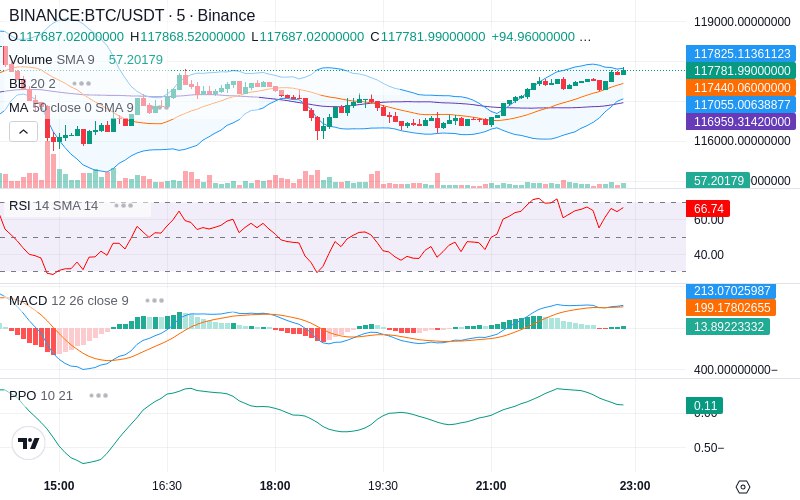Click the MACD 12 26 close 9 label
Image resolution: width=800 pixels, height=500 pixels.
pos(69,301)
